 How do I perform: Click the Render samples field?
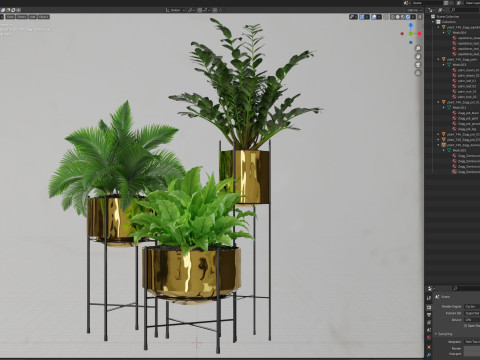pos(472,348)
